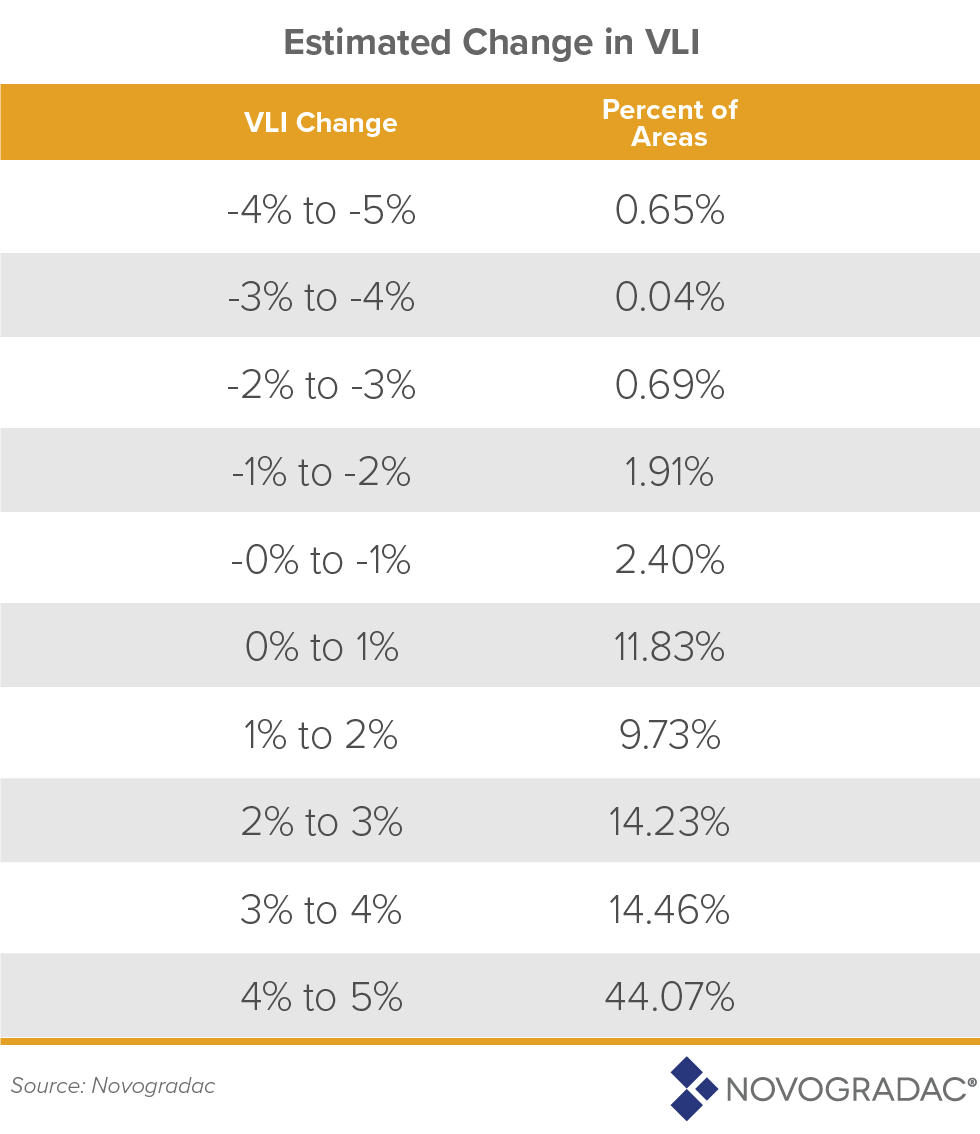This screenshot has width=980, height=1134.
Task: Click the 1% to 2% row label
Action: pyautogui.click(x=321, y=735)
